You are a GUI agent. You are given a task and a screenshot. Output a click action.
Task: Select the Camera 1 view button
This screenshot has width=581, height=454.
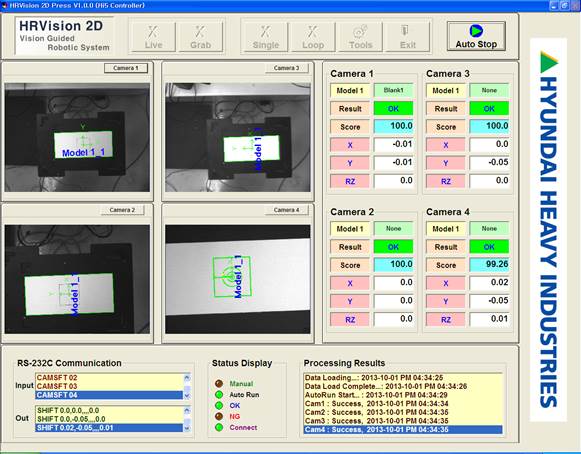coord(126,68)
